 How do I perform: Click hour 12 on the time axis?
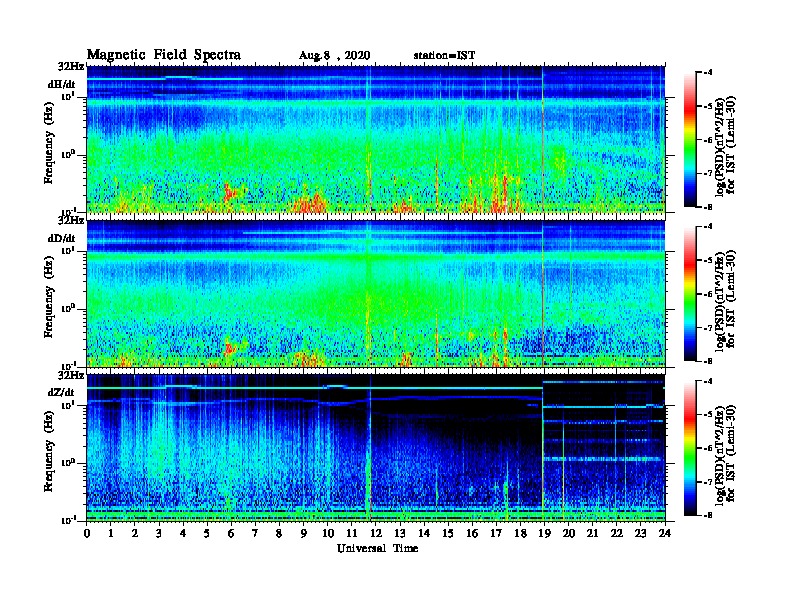(376, 534)
